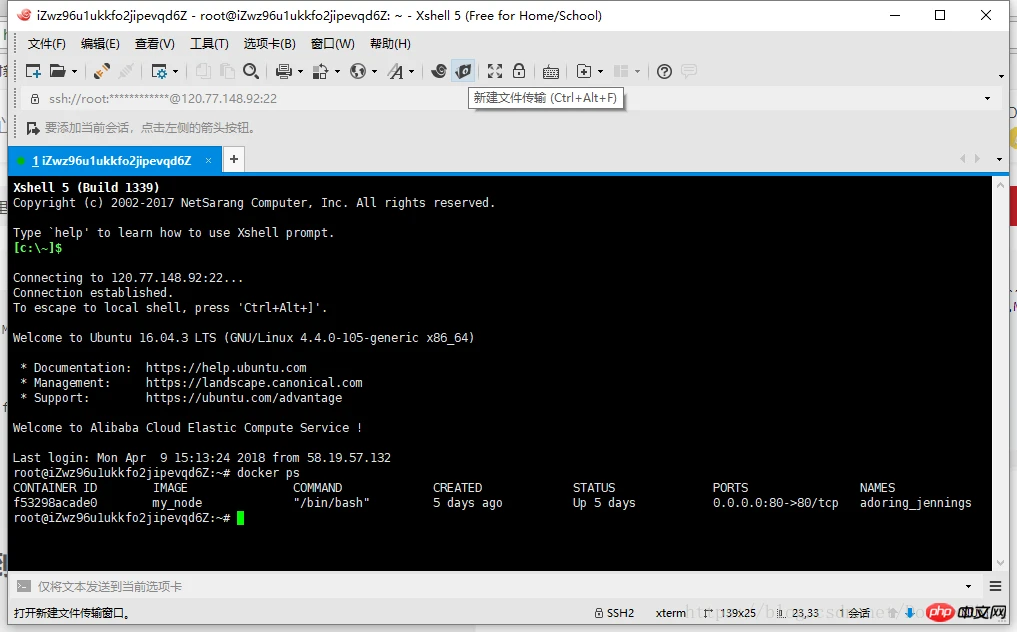
Task: Add a new tab with plus button
Action: (x=233, y=159)
